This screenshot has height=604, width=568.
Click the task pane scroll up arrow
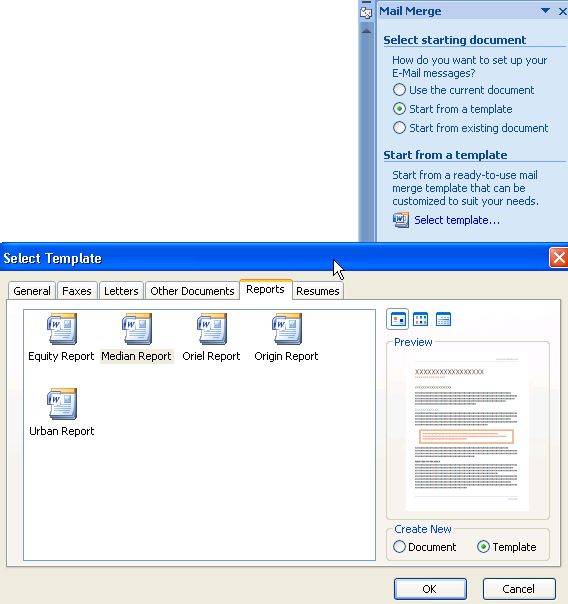pyautogui.click(x=367, y=30)
